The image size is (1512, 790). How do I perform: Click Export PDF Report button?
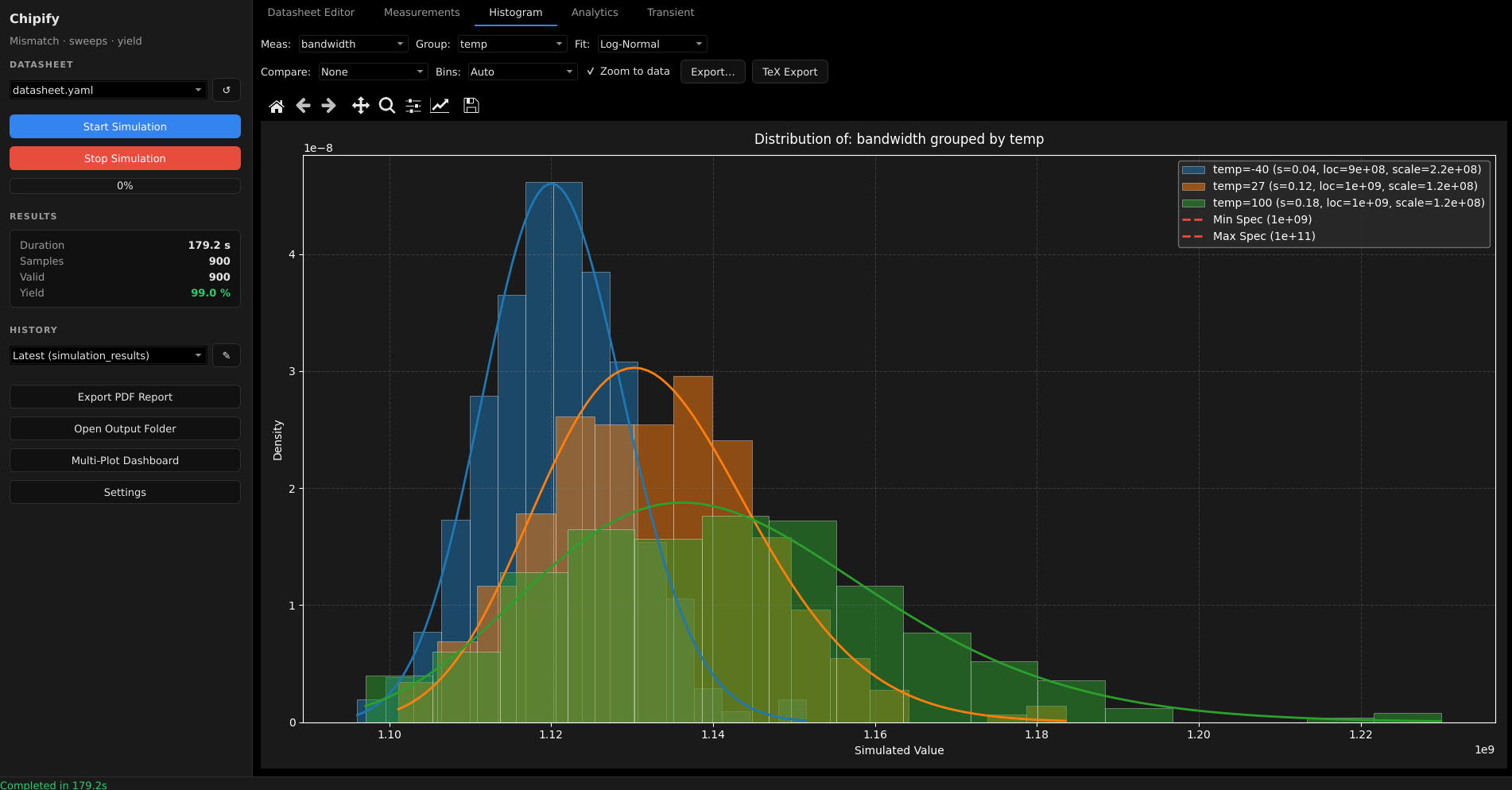125,397
